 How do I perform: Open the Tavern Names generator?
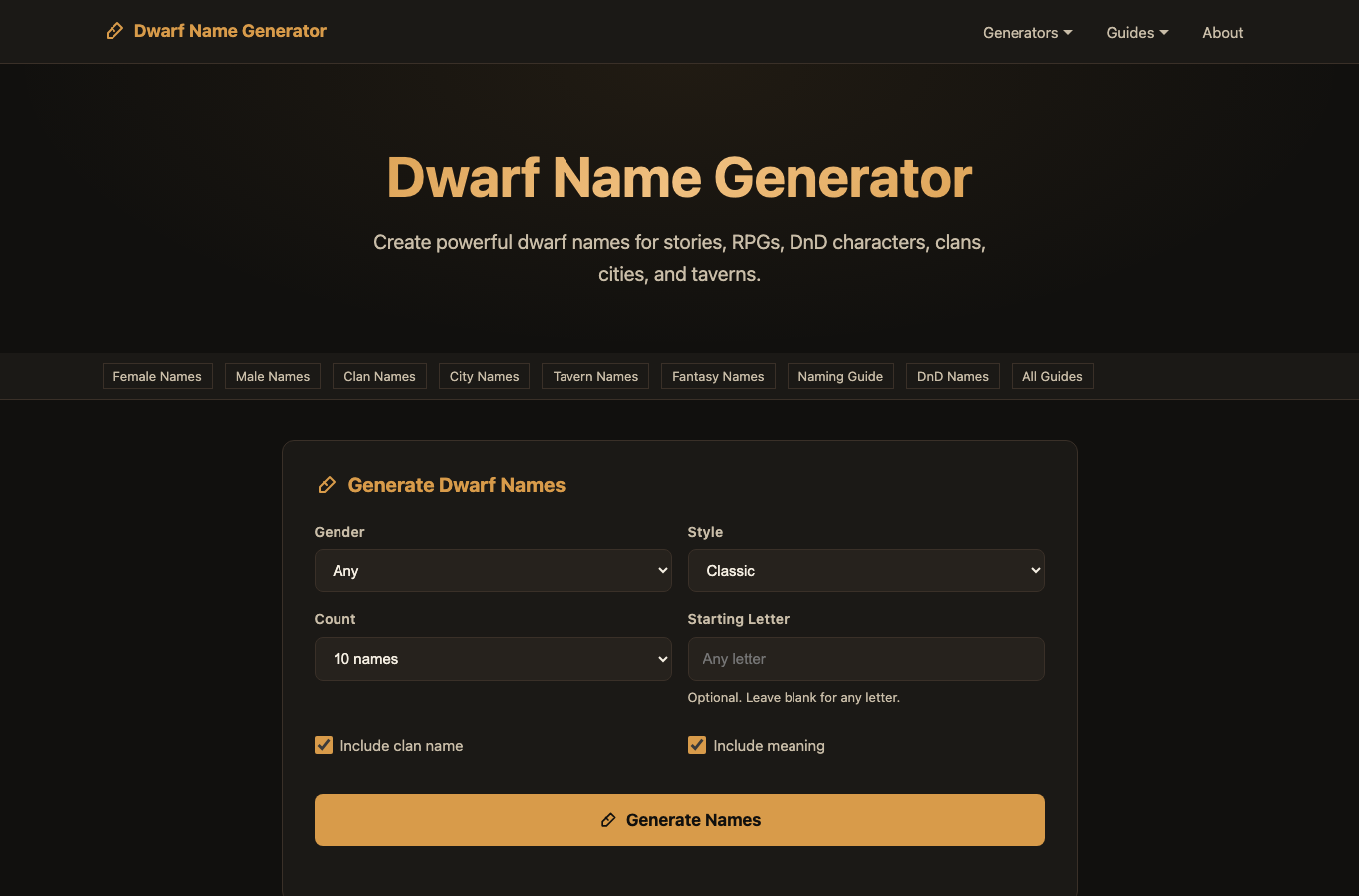595,376
